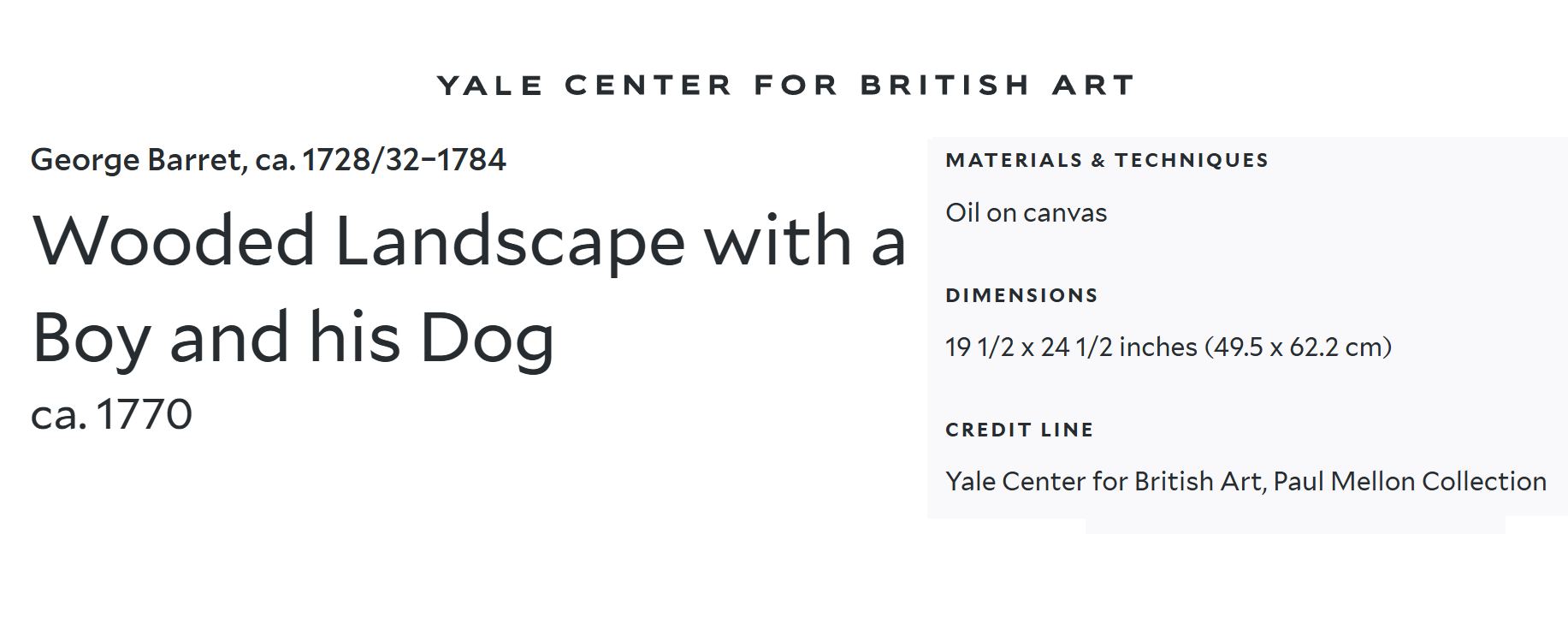The height and width of the screenshot is (635, 1568).
Task: Click the word Dog in the title
Action: tap(487, 338)
